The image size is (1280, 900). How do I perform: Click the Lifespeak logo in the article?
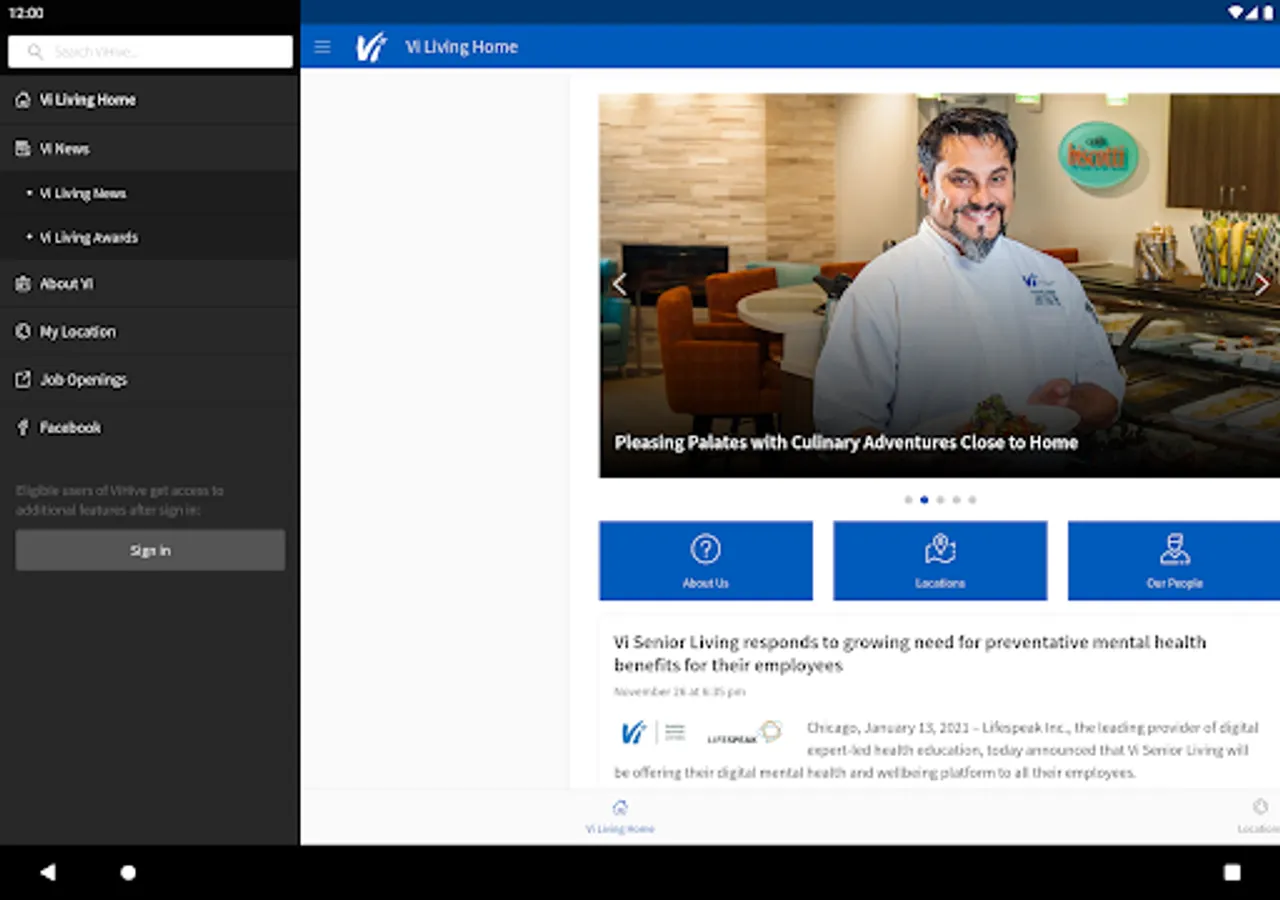(745, 733)
